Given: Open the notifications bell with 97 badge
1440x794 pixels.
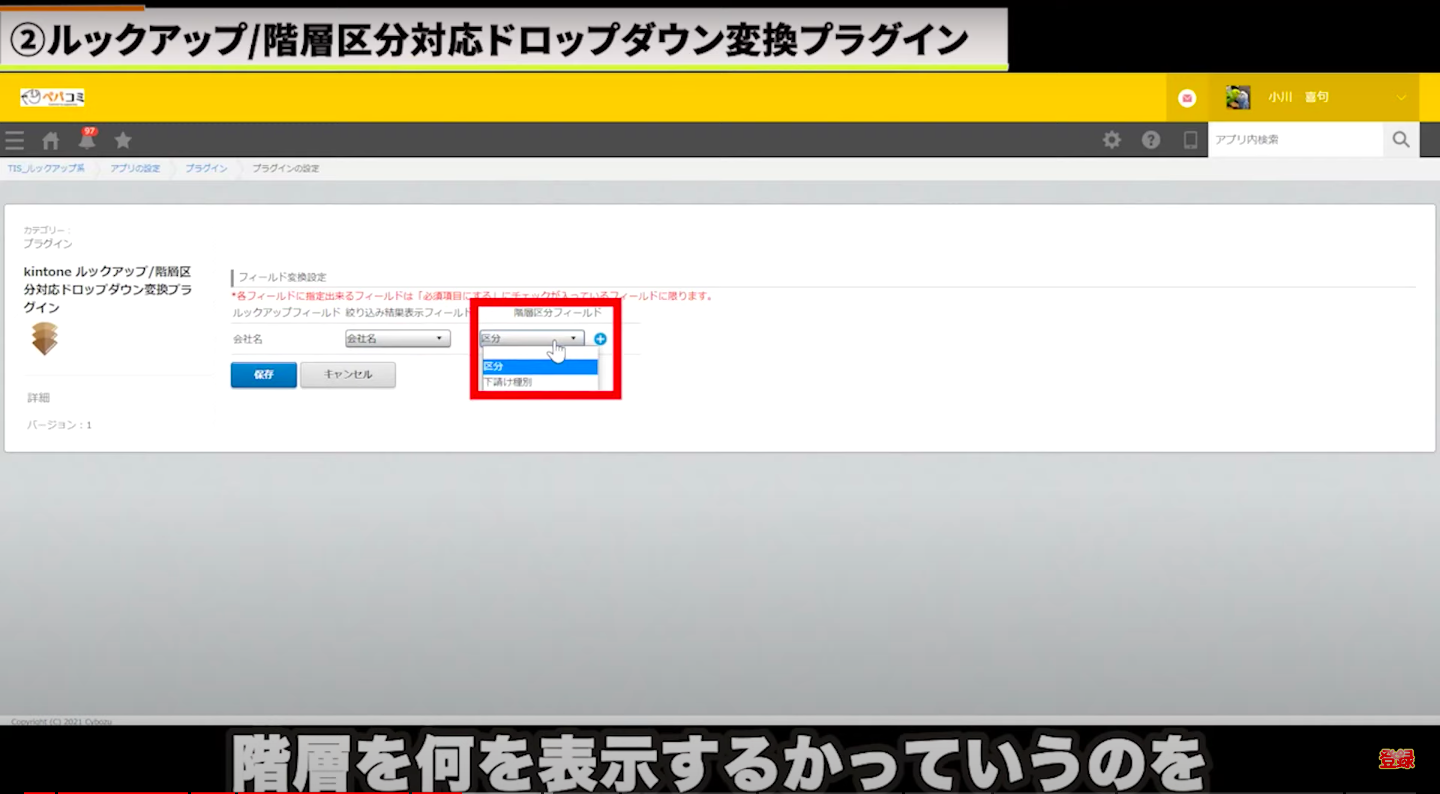Looking at the screenshot, I should coord(87,140).
